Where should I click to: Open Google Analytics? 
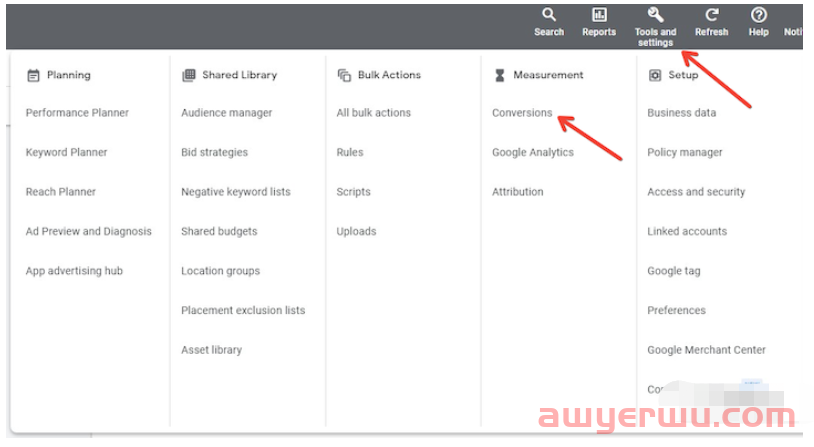point(533,152)
